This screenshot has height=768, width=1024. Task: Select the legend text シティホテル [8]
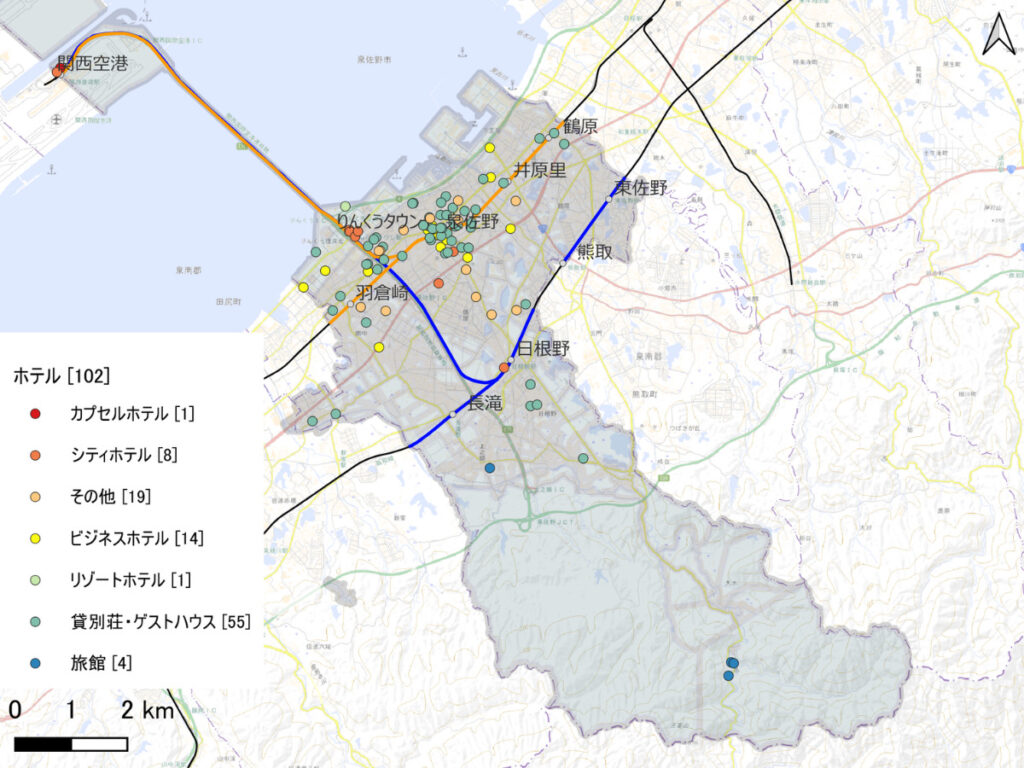[124, 455]
